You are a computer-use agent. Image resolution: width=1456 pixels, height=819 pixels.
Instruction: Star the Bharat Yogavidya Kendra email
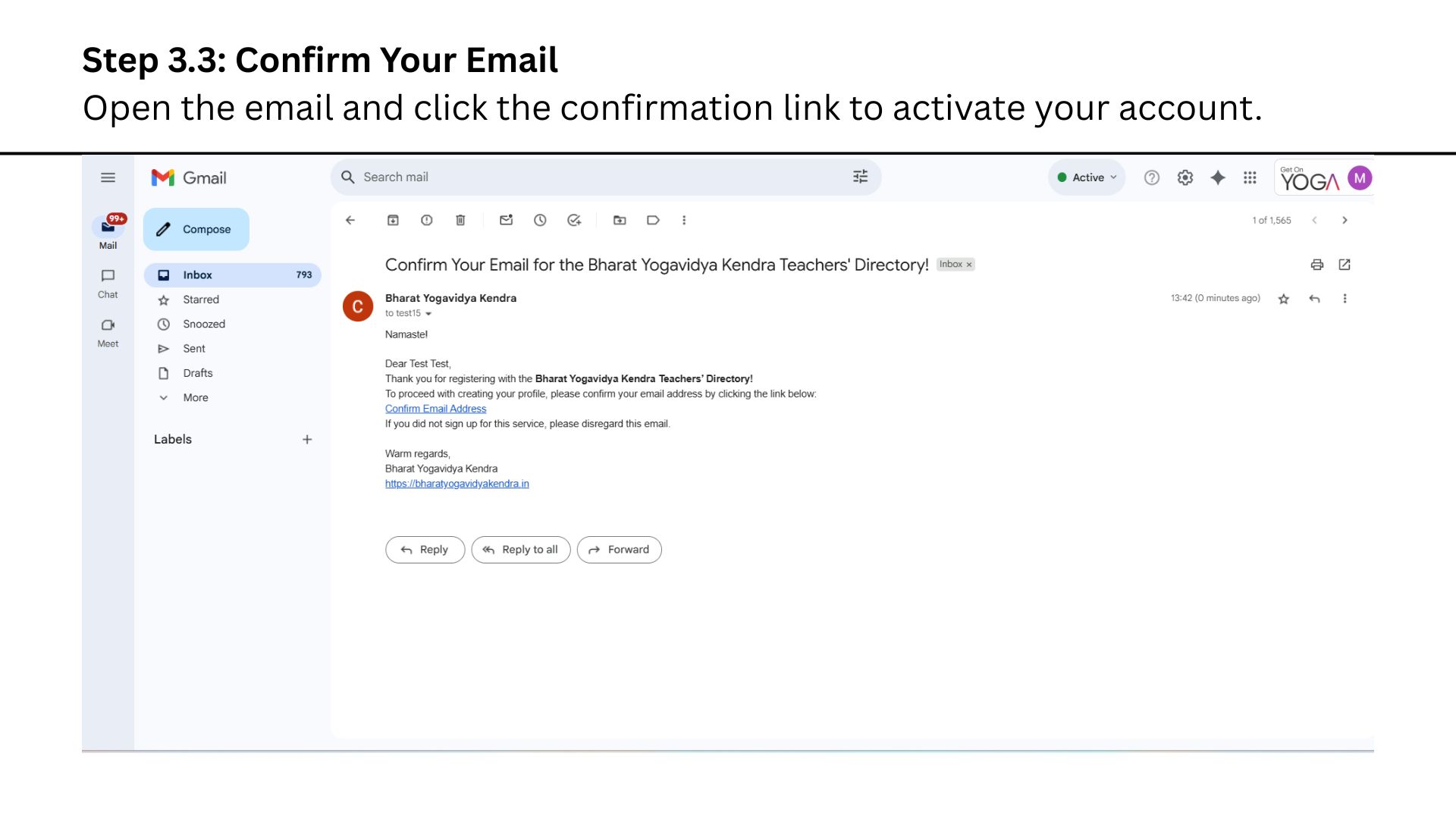coord(1284,299)
